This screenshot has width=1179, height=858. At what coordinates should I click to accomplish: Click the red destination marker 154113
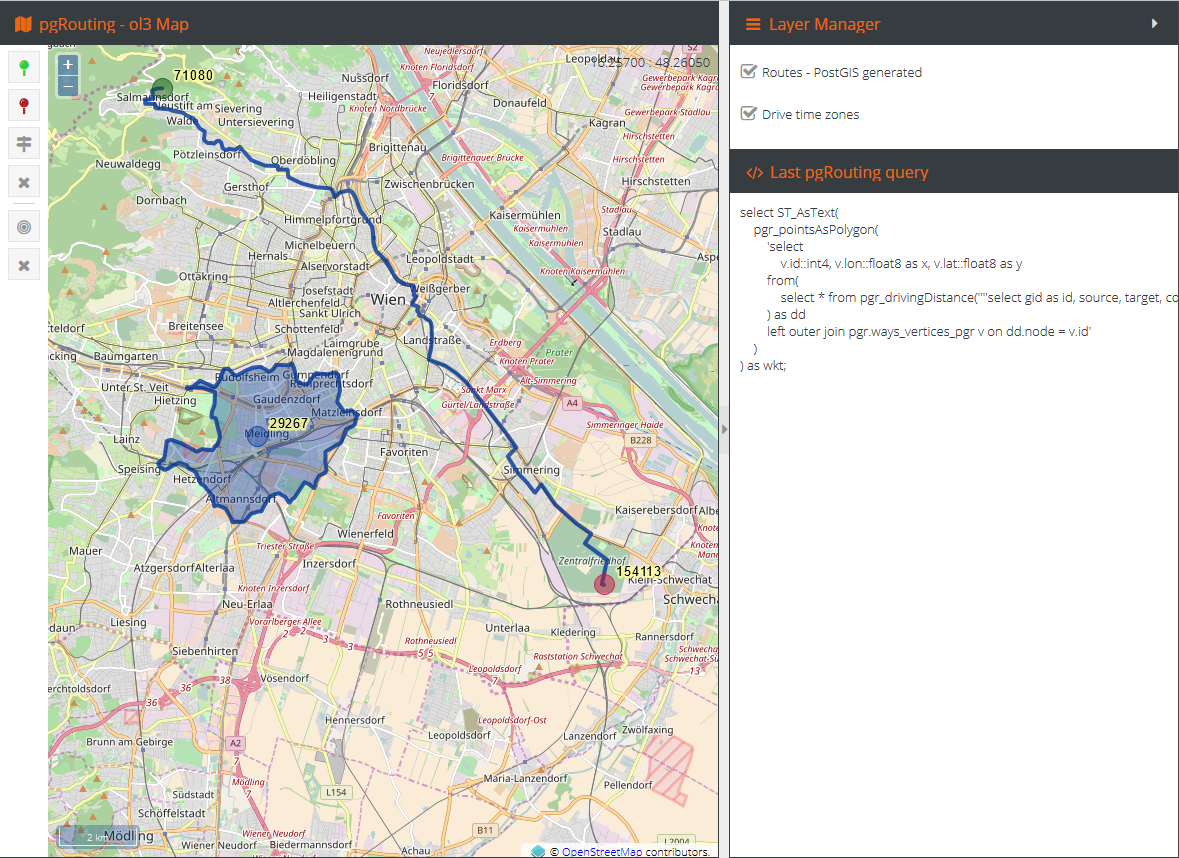tap(604, 584)
